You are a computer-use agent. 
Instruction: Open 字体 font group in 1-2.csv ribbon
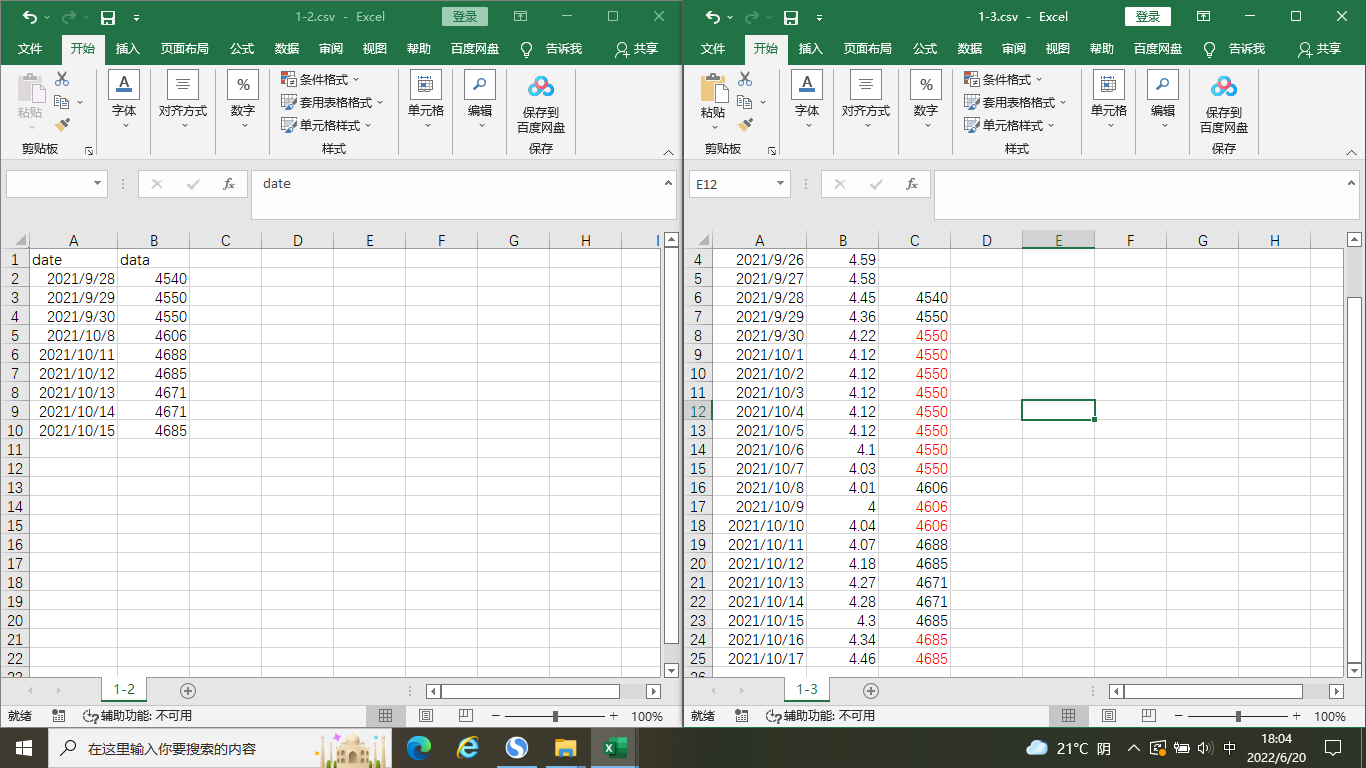point(124,101)
